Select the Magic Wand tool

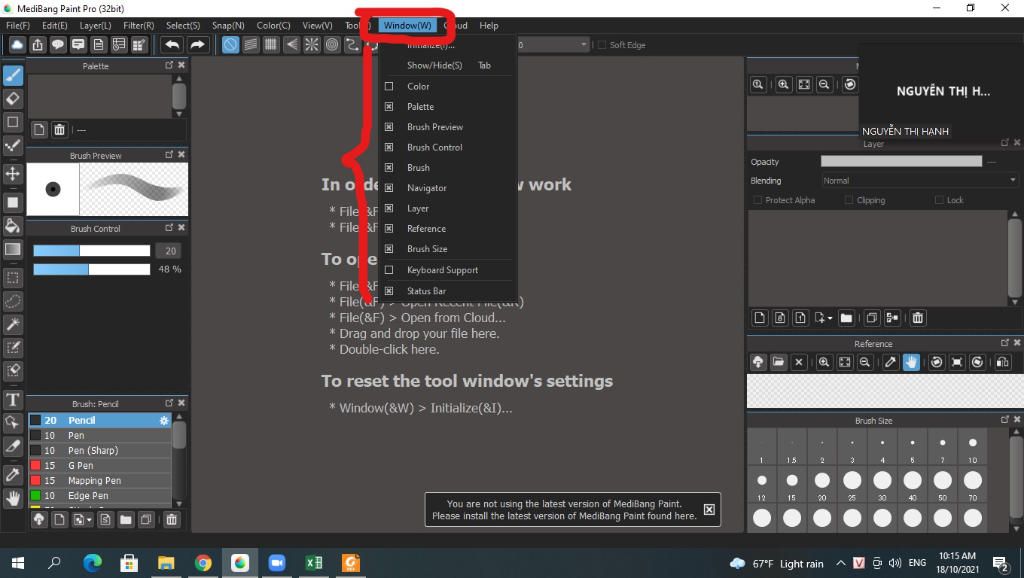tap(12, 324)
